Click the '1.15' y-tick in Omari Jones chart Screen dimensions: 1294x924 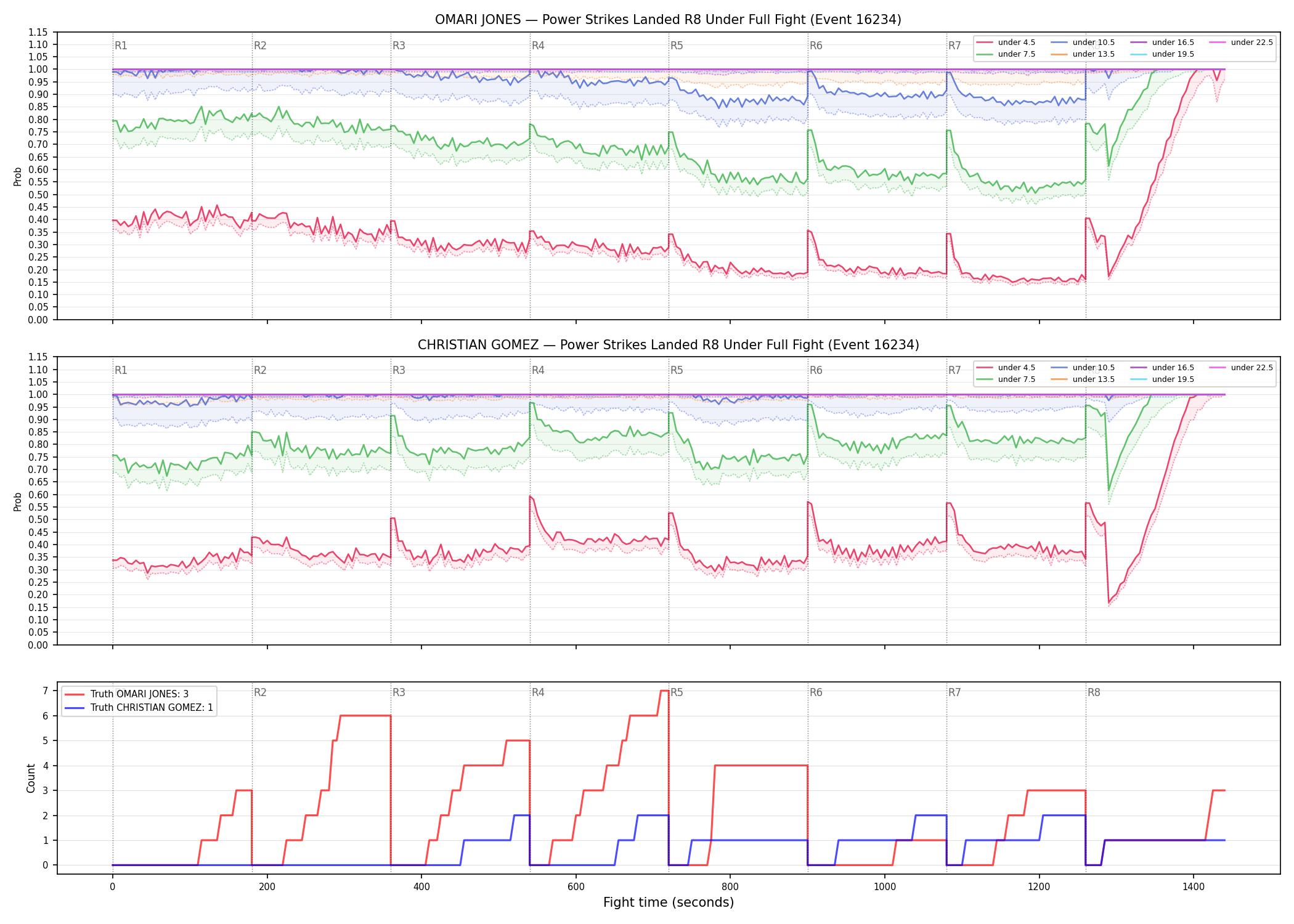coord(38,32)
